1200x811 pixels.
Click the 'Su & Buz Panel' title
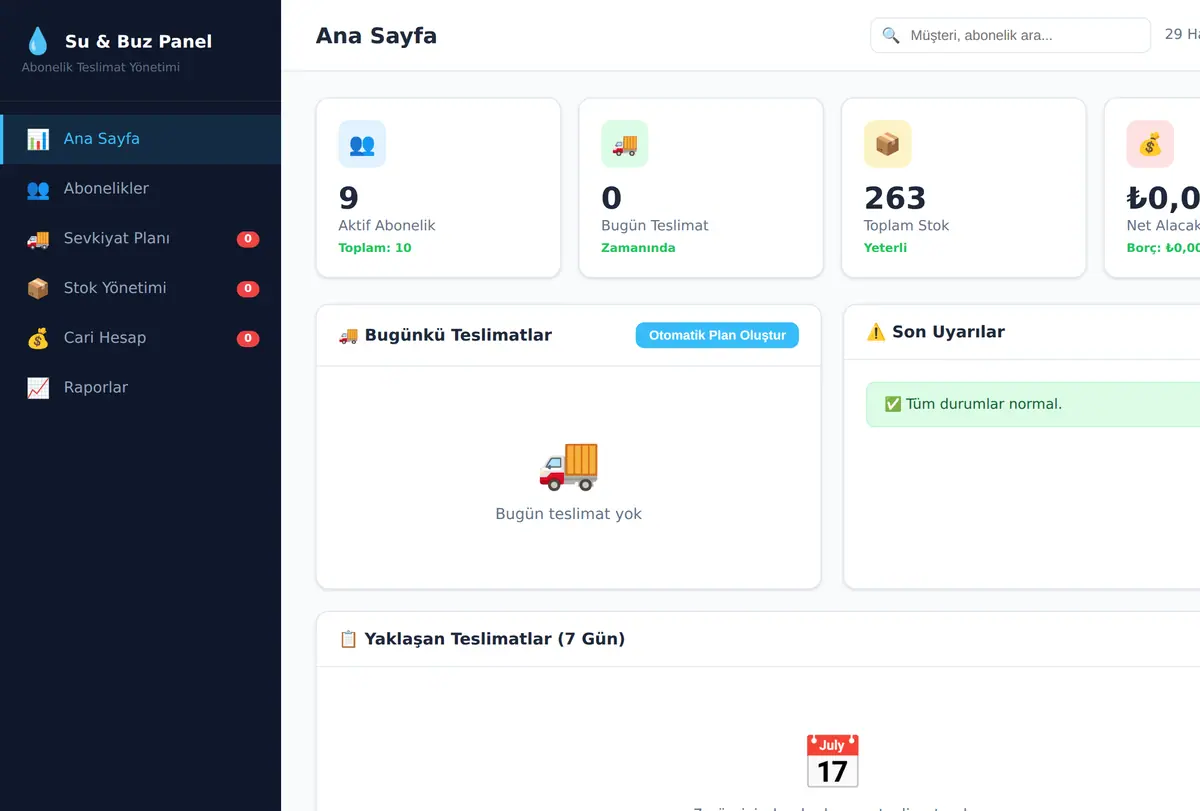pyautogui.click(x=138, y=42)
